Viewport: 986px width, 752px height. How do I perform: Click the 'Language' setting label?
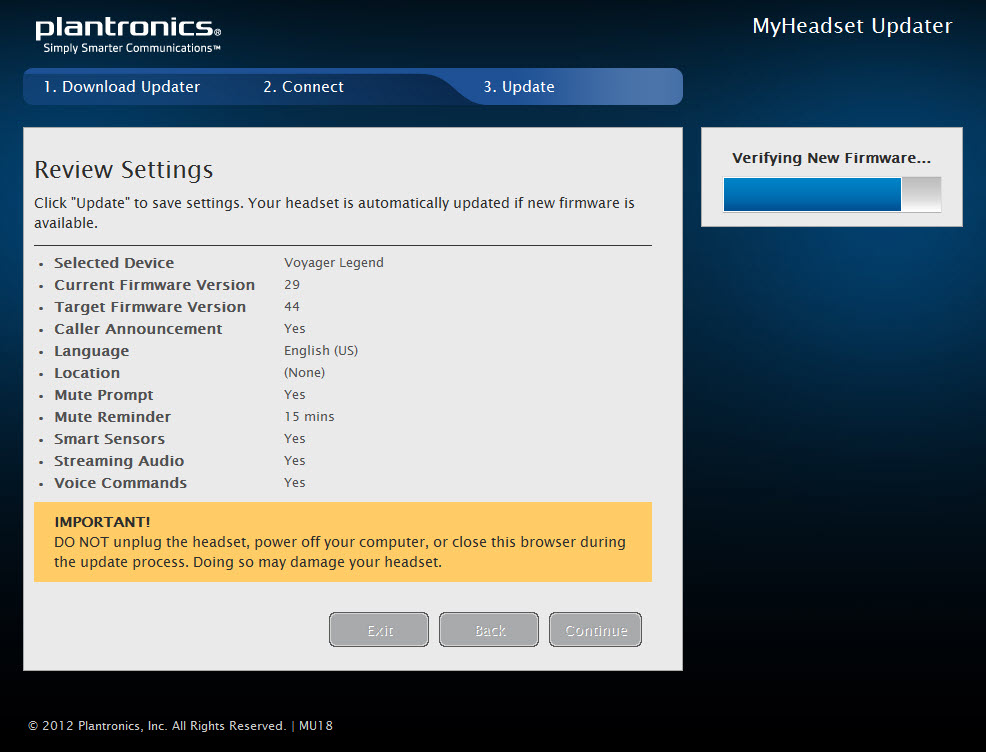tap(92, 351)
